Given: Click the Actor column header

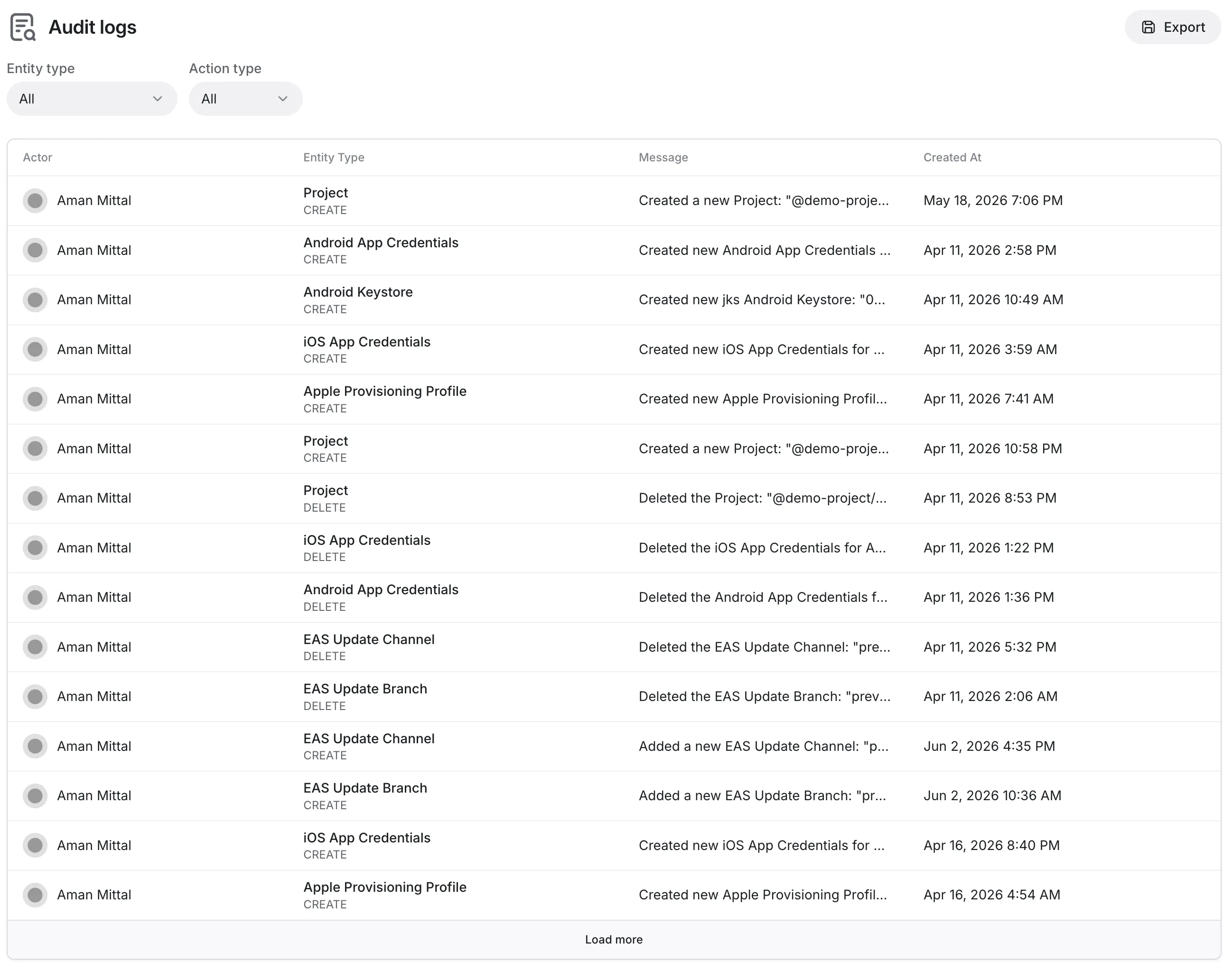Looking at the screenshot, I should point(37,158).
